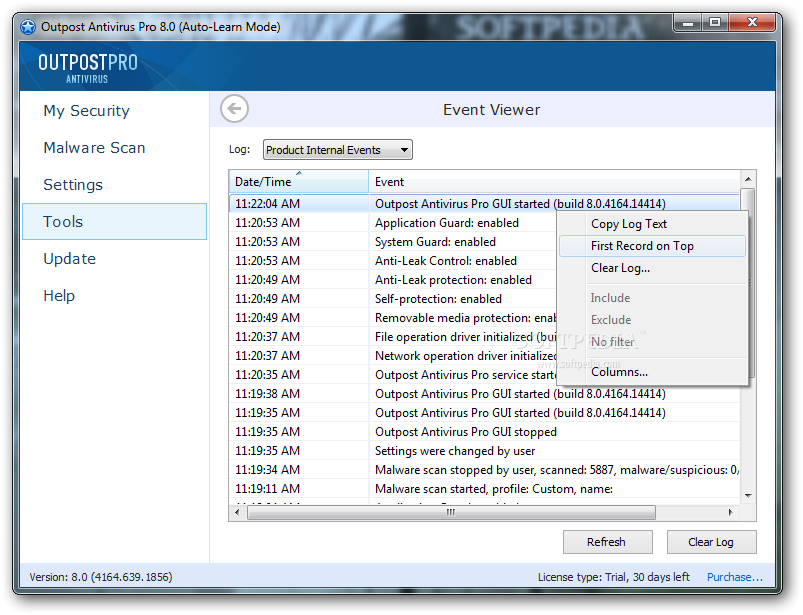
Task: Click the vertical scrollbar up arrow
Action: 748,179
